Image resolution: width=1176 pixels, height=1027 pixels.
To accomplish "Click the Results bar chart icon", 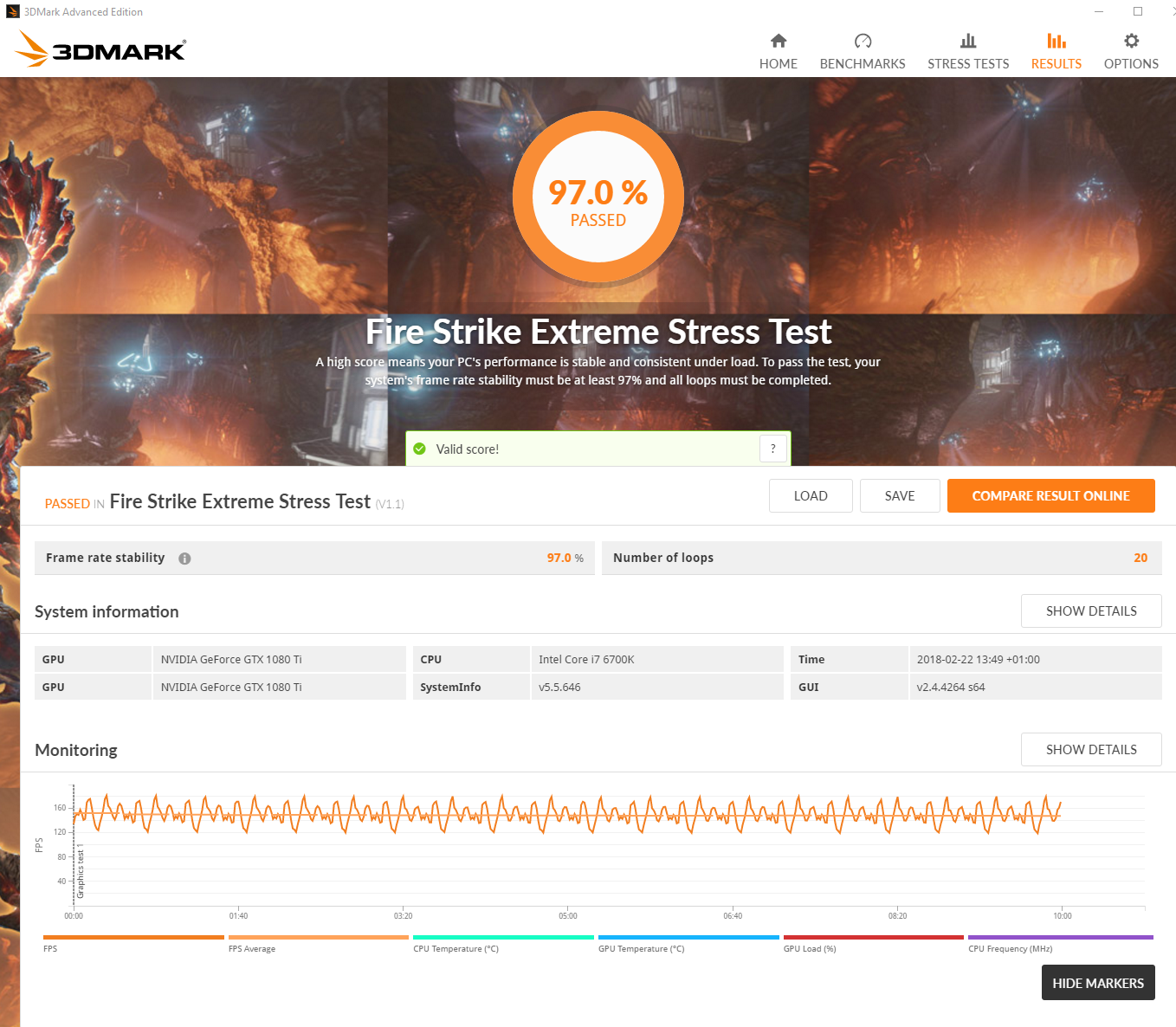I will point(1056,41).
